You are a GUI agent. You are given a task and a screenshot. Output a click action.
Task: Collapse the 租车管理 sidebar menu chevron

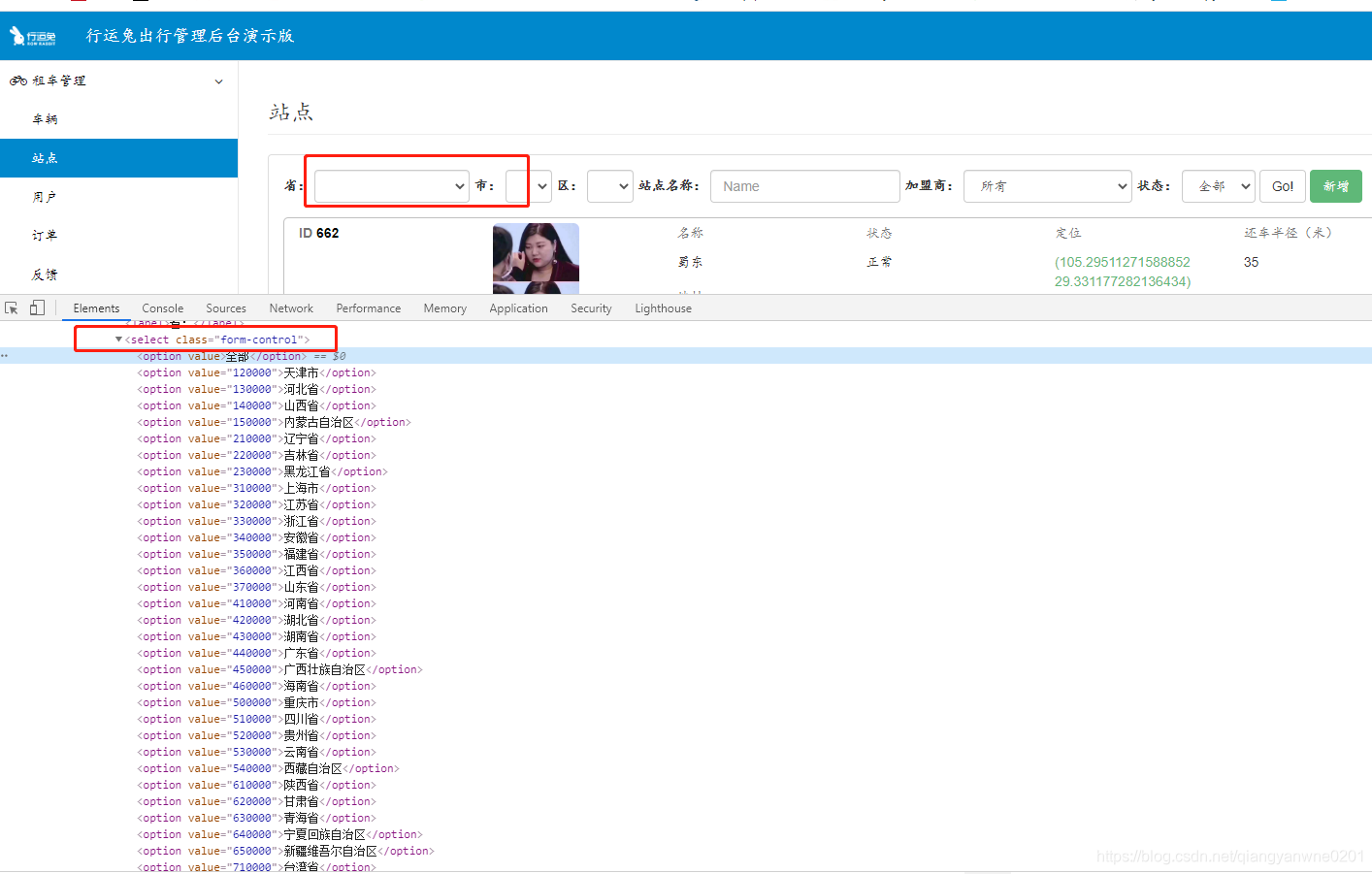coord(218,81)
